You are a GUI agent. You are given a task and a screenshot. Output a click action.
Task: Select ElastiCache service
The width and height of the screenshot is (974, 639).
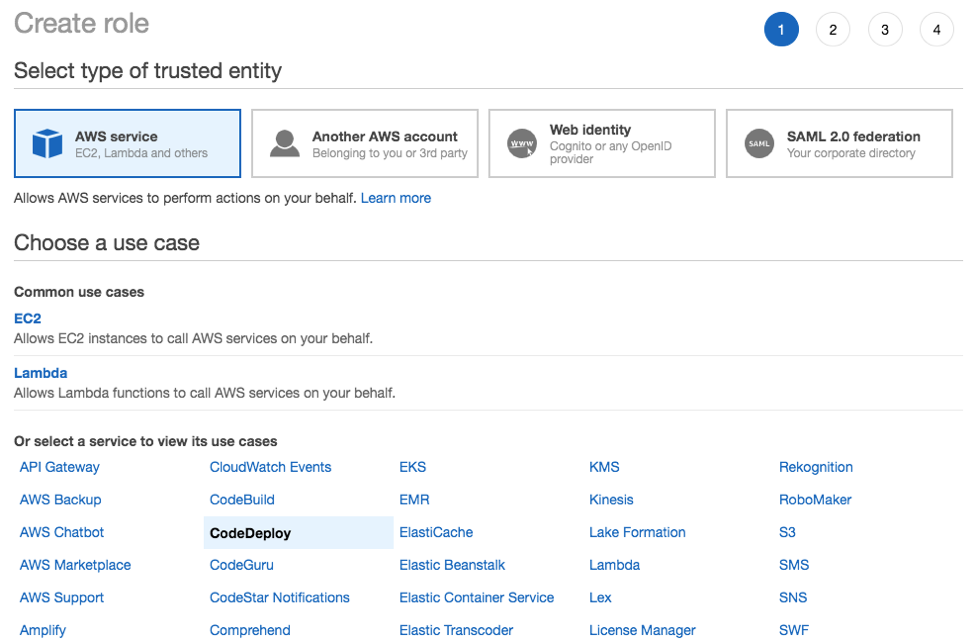[436, 532]
